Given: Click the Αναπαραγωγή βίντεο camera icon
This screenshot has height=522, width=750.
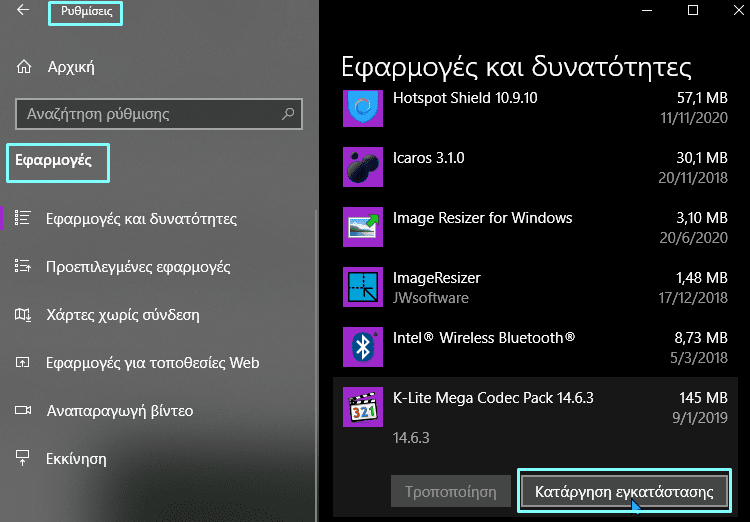Looking at the screenshot, I should 22,410.
